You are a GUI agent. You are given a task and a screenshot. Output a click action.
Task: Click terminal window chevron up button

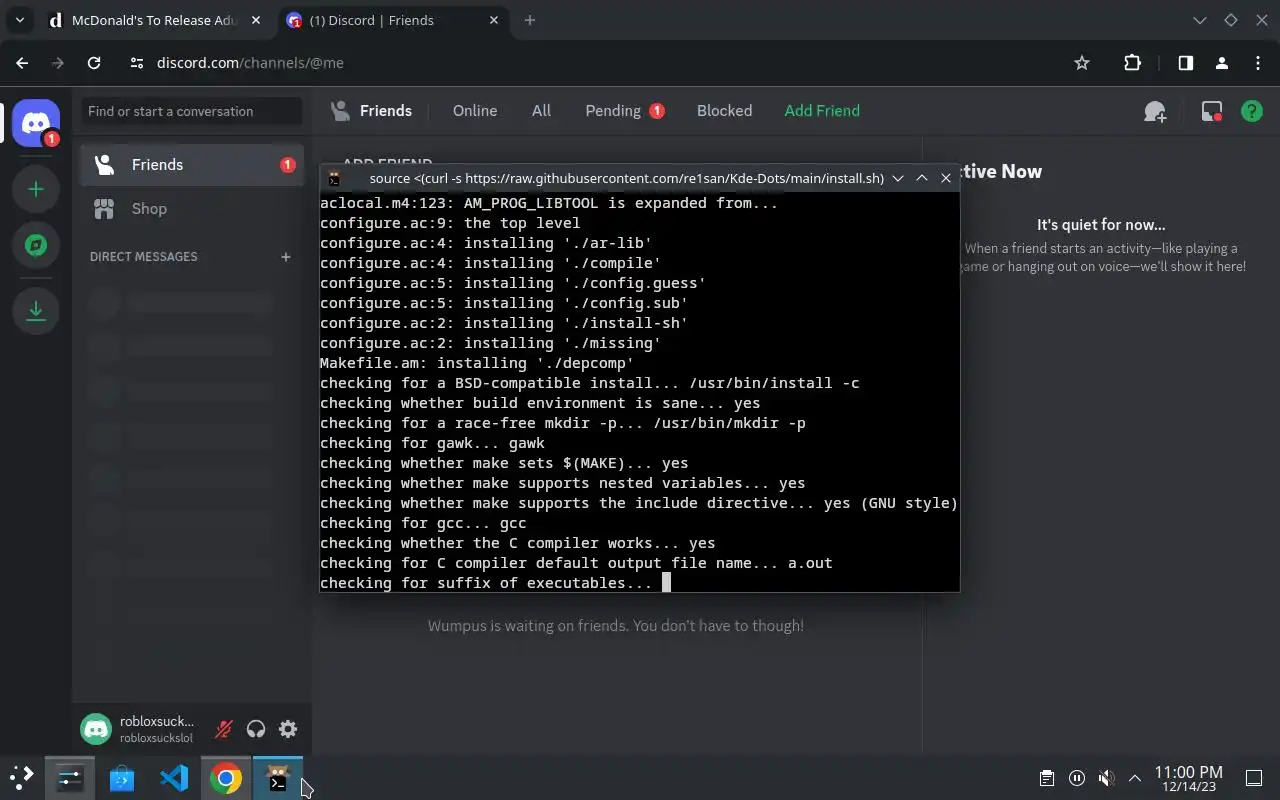click(x=922, y=178)
